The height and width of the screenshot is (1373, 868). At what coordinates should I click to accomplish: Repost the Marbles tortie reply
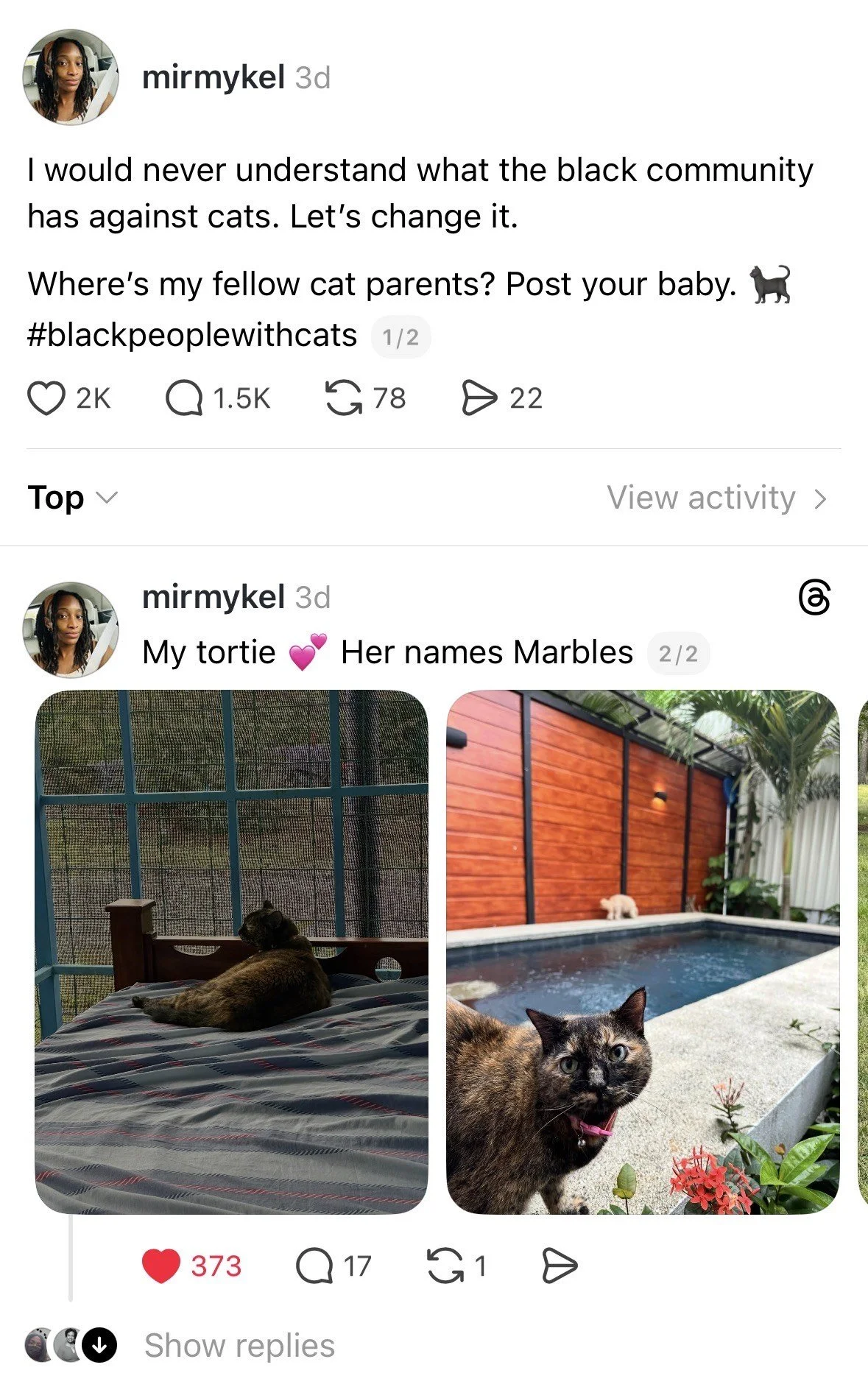(445, 1266)
